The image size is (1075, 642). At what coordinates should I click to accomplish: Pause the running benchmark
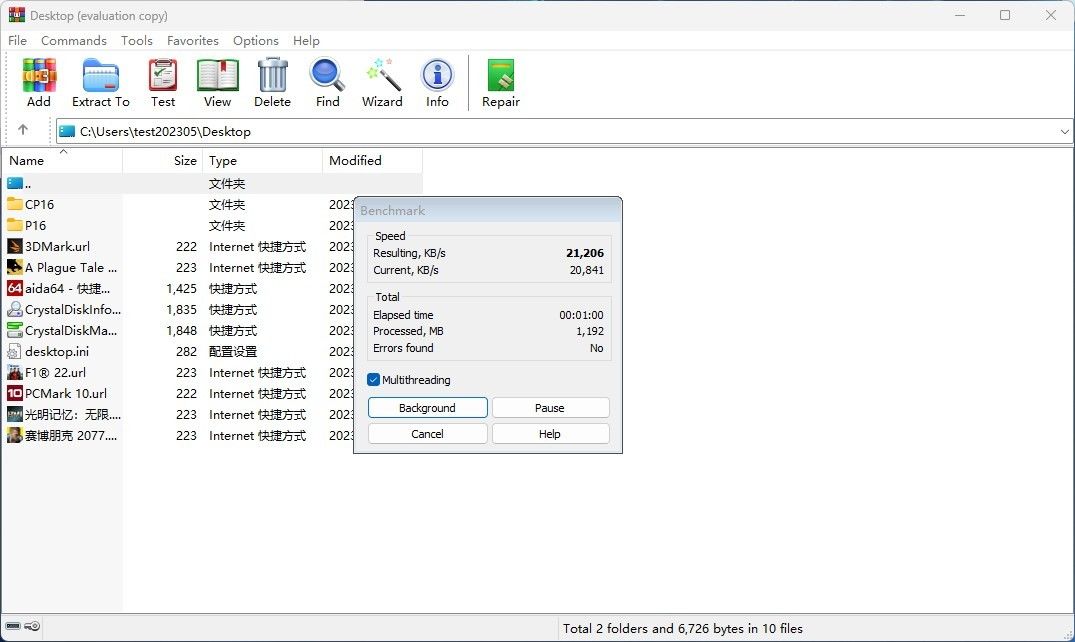pos(550,408)
